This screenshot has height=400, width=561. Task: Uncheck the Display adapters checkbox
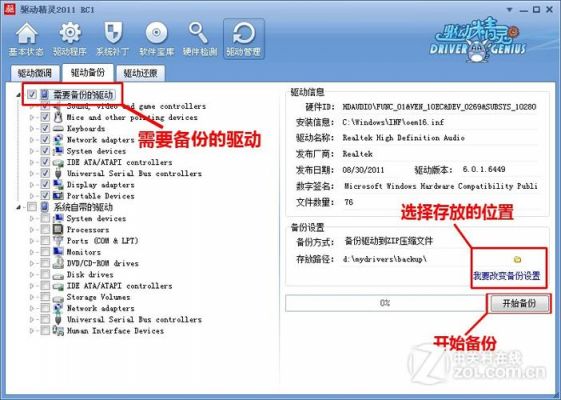[45, 185]
